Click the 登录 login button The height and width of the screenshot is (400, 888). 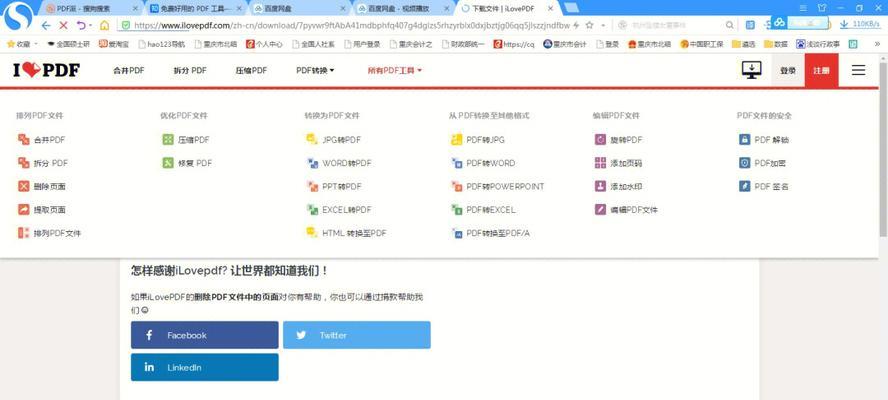click(788, 70)
